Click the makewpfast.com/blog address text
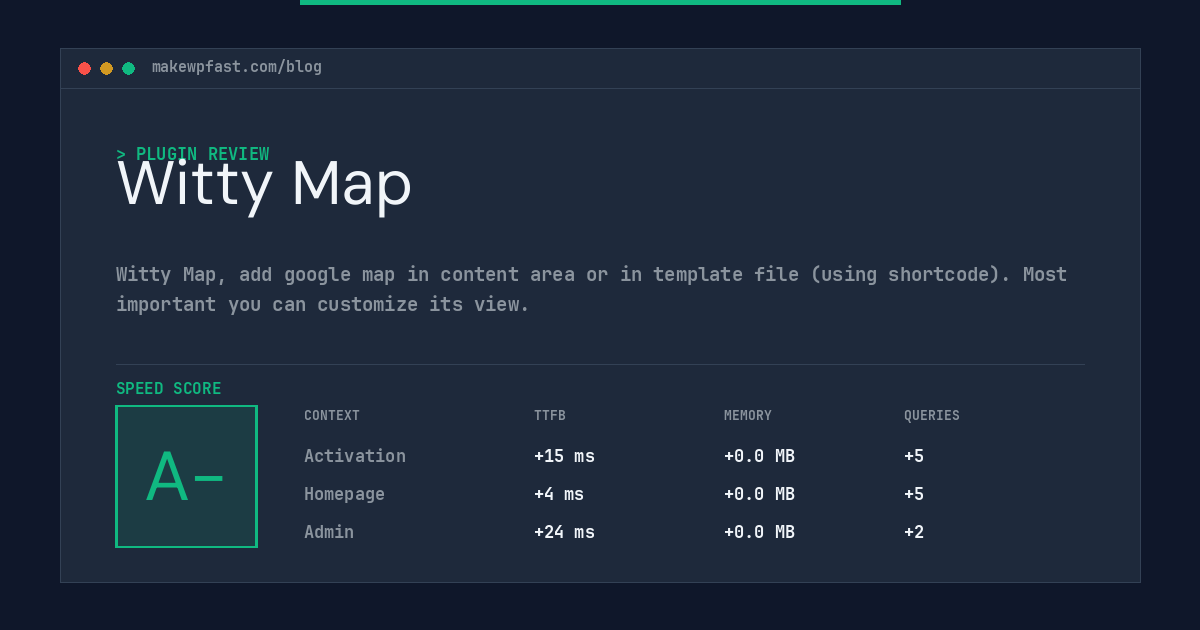1200x630 pixels. point(237,67)
